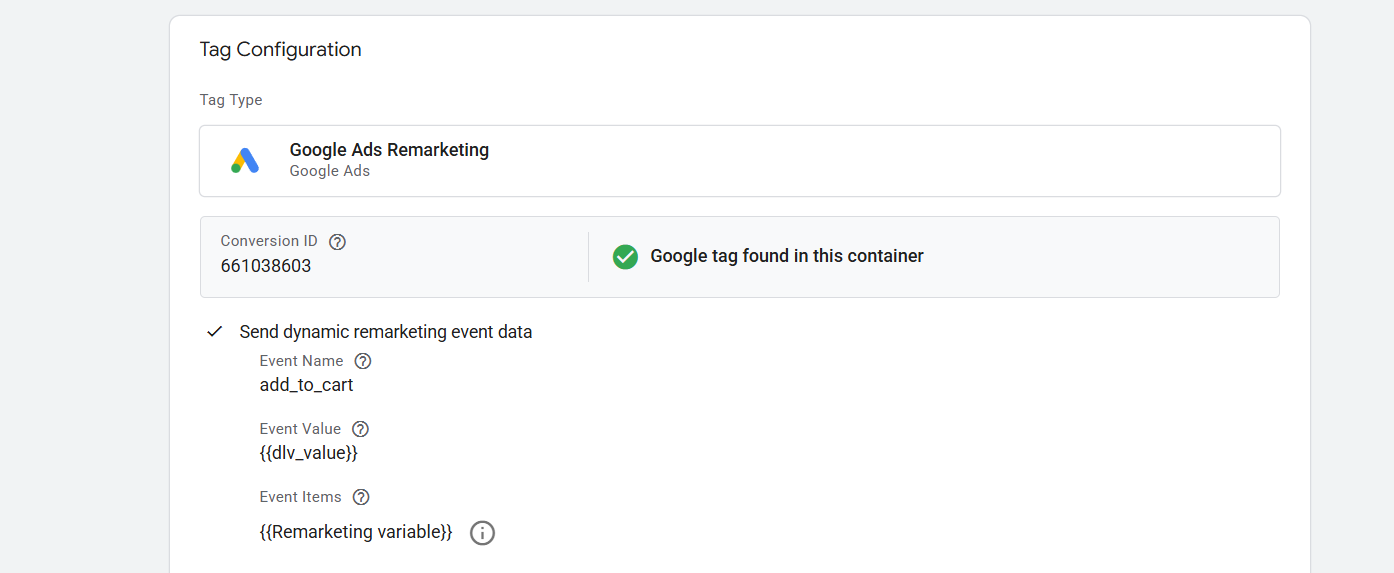
Task: Click the Tag Configuration heading
Action: pos(280,50)
